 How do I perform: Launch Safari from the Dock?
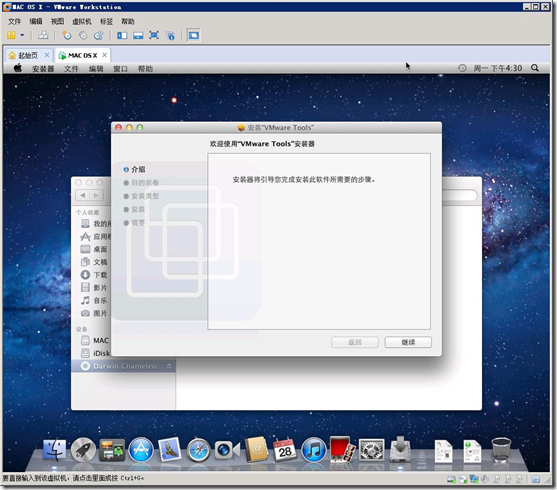tap(198, 450)
